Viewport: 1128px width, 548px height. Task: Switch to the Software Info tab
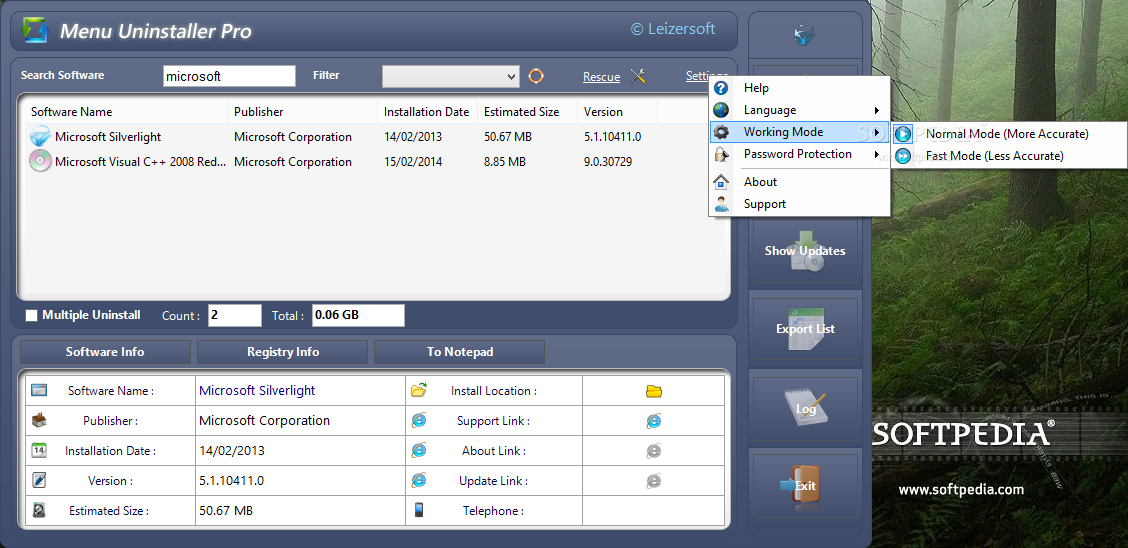coord(105,352)
